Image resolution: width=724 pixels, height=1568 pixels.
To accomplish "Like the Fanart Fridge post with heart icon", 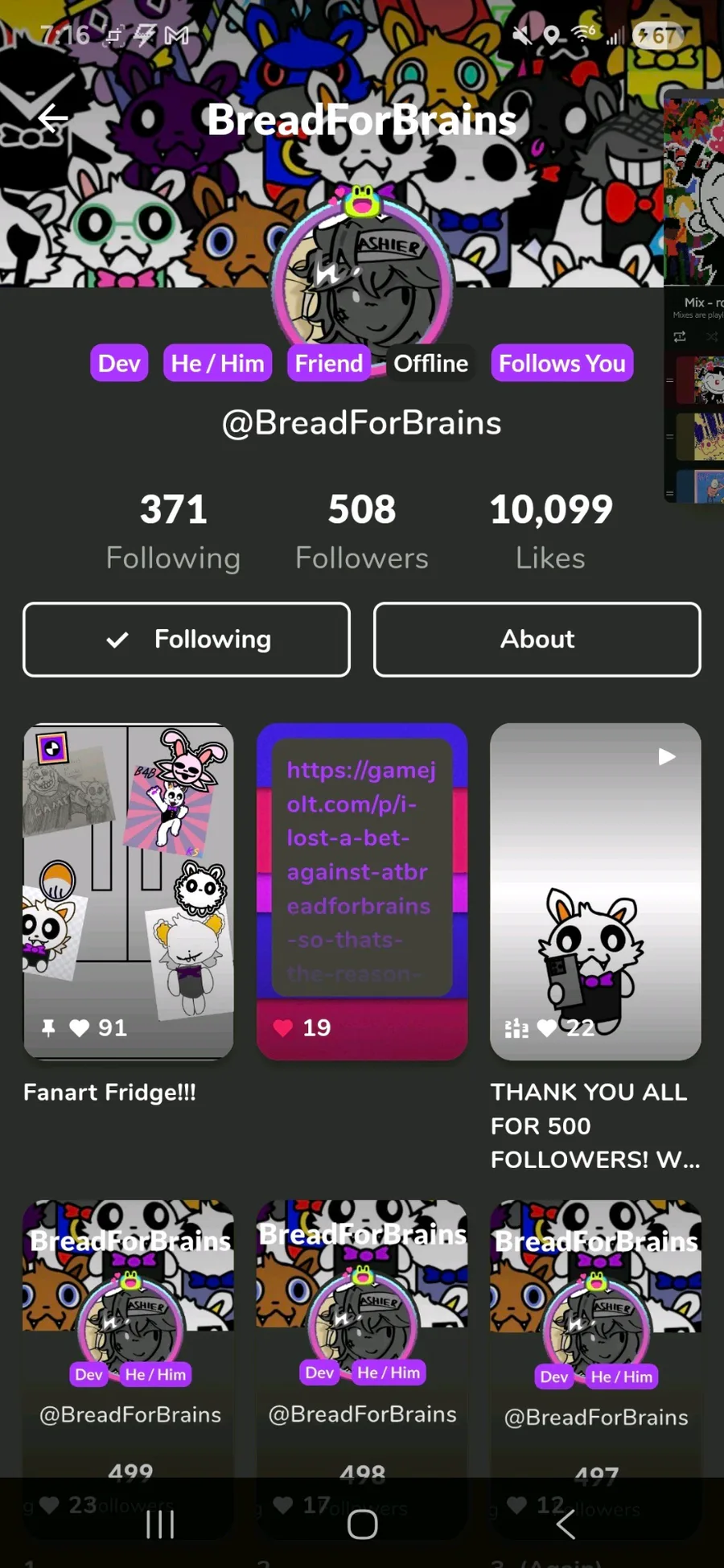I will (x=79, y=1027).
